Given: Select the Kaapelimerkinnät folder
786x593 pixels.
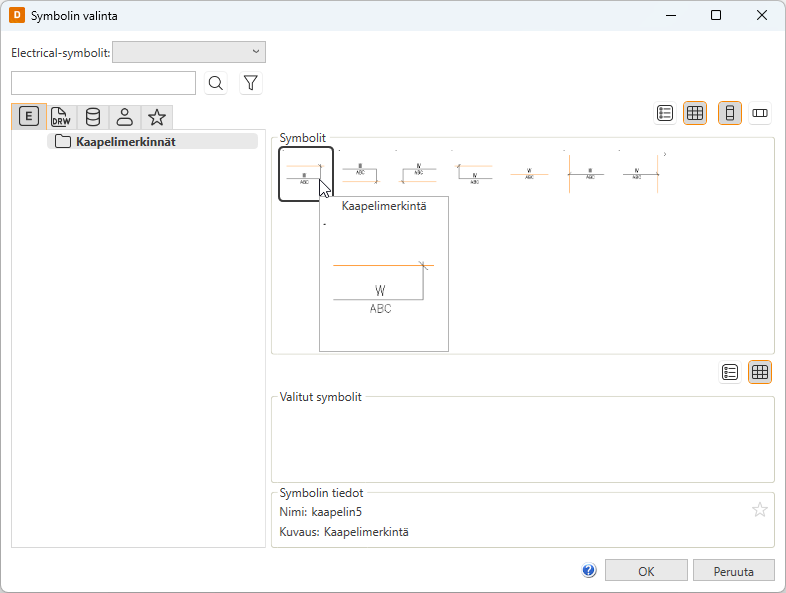Looking at the screenshot, I should (x=125, y=142).
